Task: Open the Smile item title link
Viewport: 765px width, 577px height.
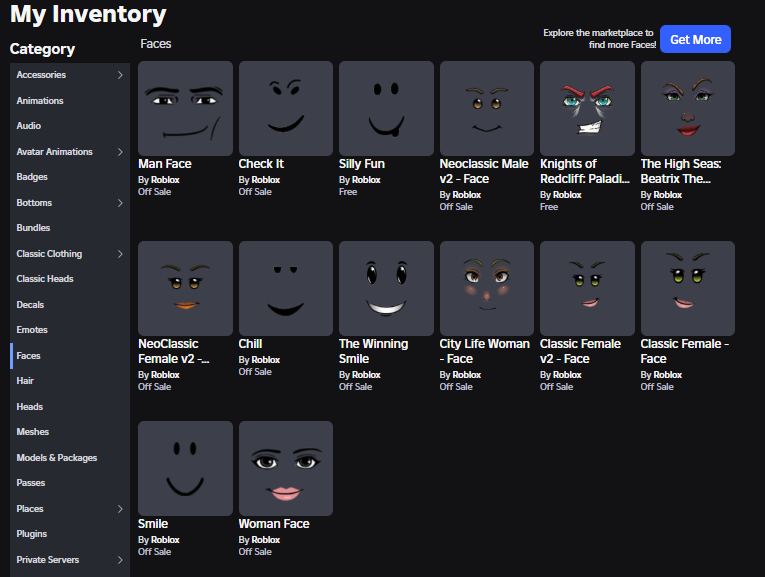Action: [x=153, y=524]
